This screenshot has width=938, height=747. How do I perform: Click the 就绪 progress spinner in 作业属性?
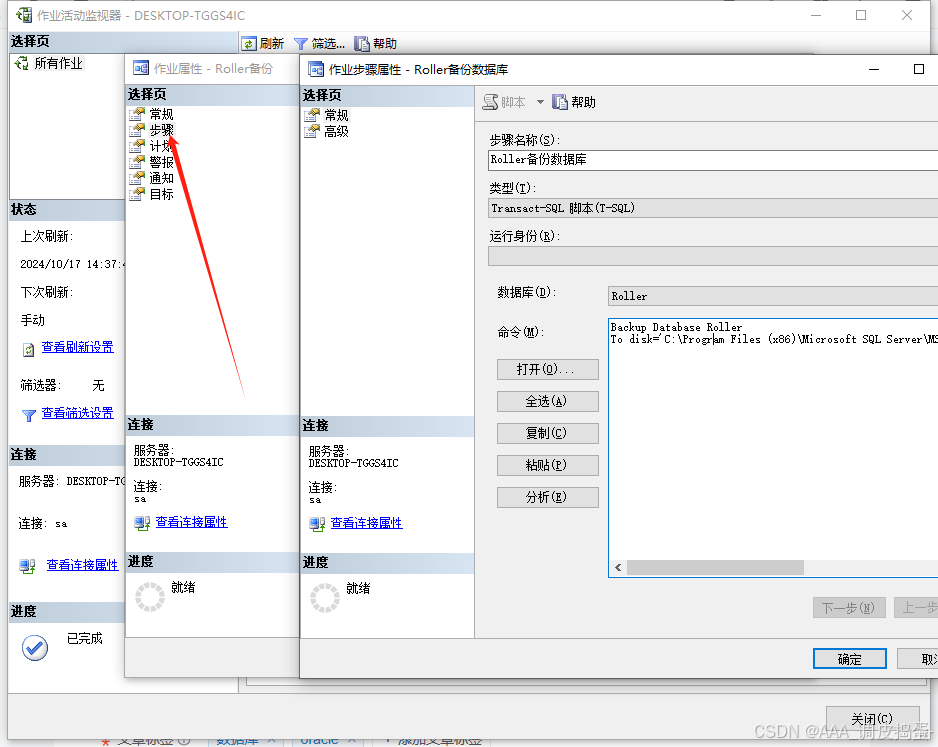[x=150, y=597]
